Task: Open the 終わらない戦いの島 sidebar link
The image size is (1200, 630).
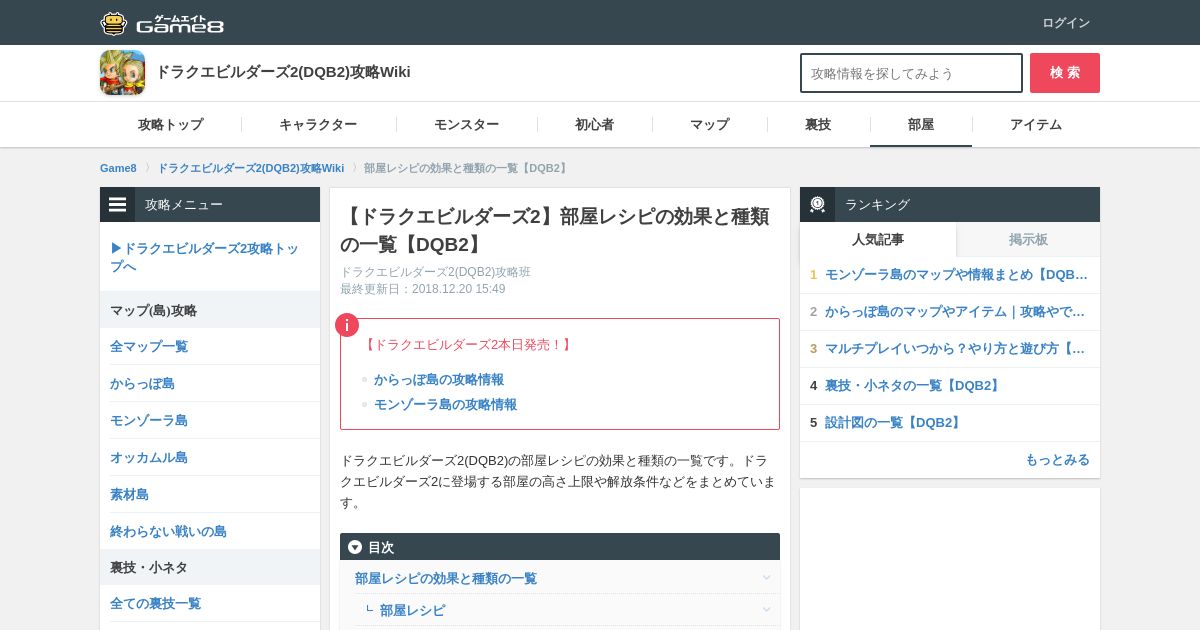Action: click(168, 531)
